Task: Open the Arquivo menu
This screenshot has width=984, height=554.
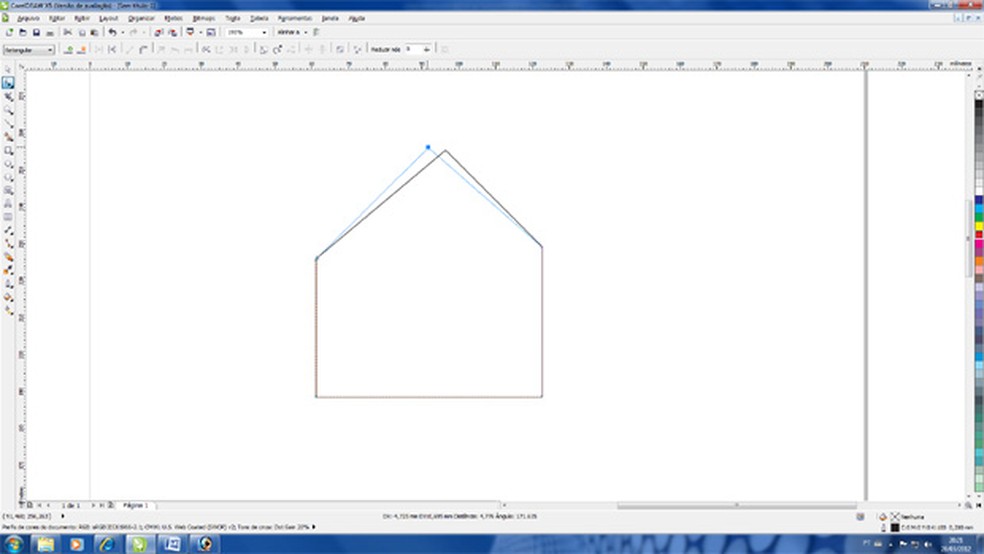Action: (x=29, y=18)
